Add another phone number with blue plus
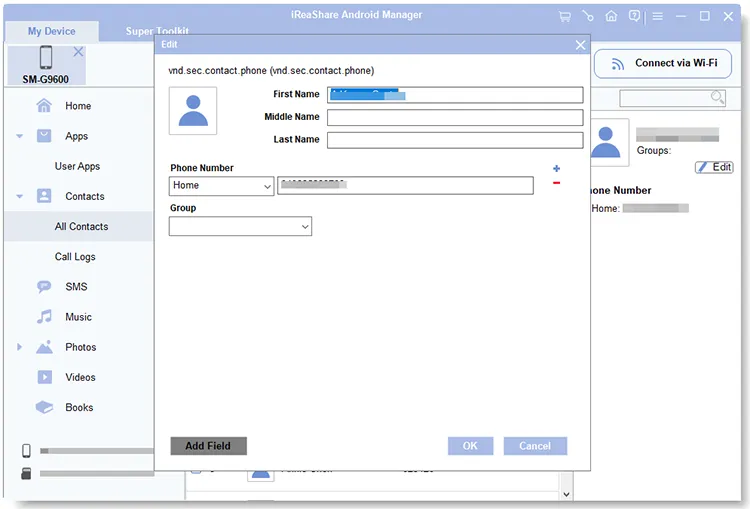750x509 pixels. [x=556, y=168]
